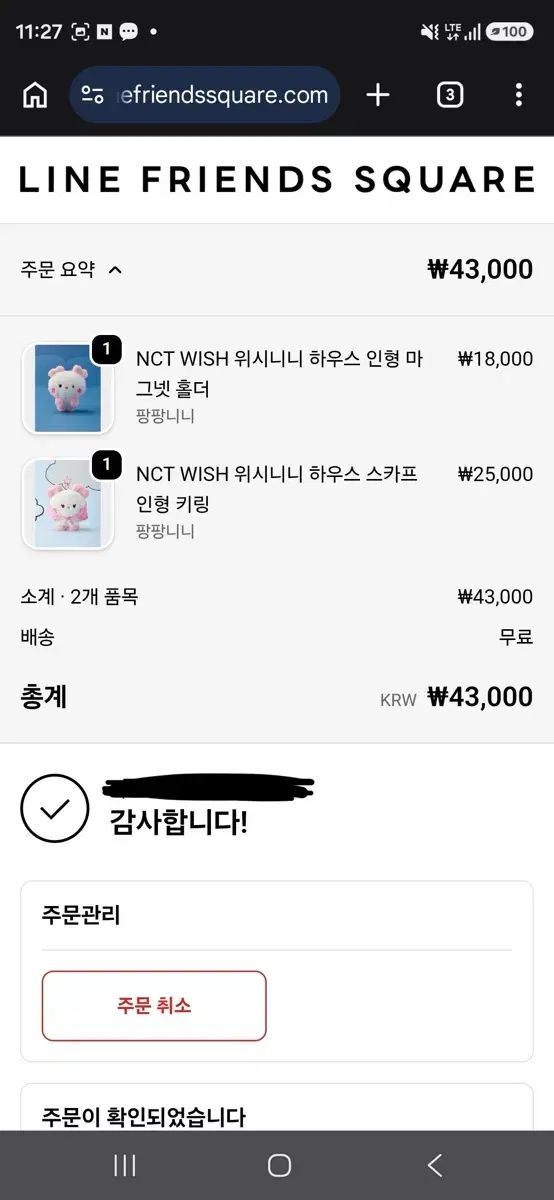Tap the address bar URL field
This screenshot has height=1200, width=554.
(206, 95)
